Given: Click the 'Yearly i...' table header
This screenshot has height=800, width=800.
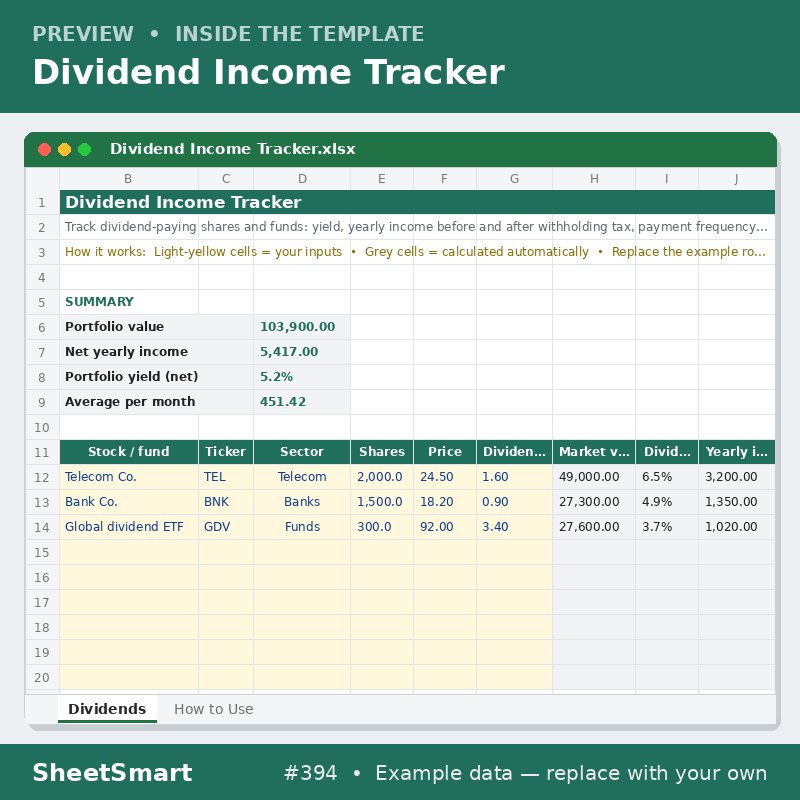Looking at the screenshot, I should click(x=736, y=452).
